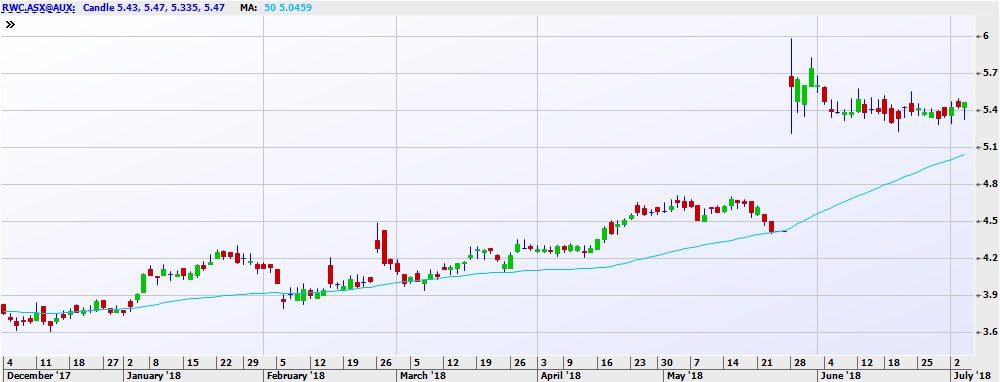This screenshot has width=1000, height=382.
Task: Select the April '18 month label
Action: (560, 376)
